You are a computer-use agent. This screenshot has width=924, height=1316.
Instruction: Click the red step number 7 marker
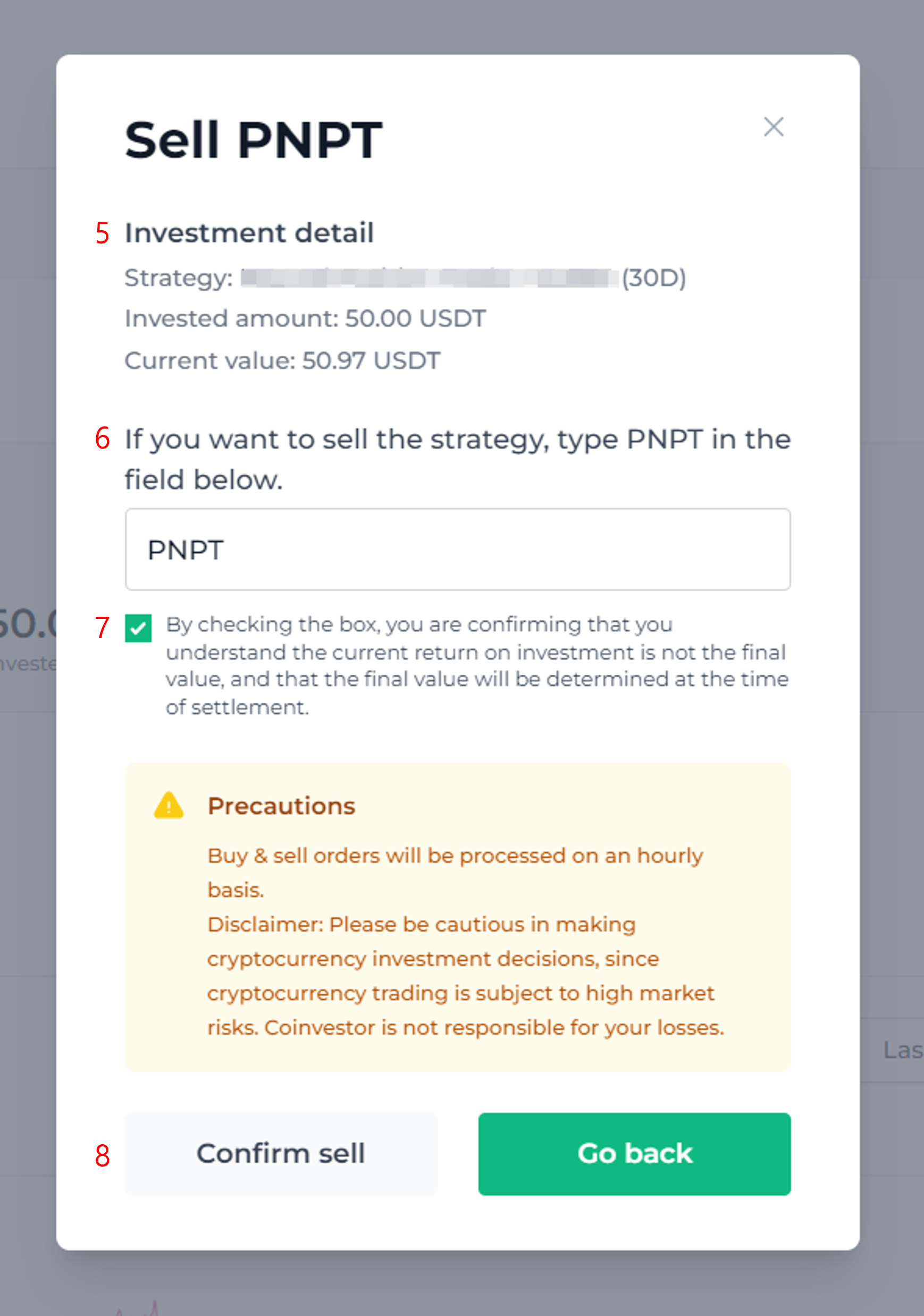[x=103, y=627]
